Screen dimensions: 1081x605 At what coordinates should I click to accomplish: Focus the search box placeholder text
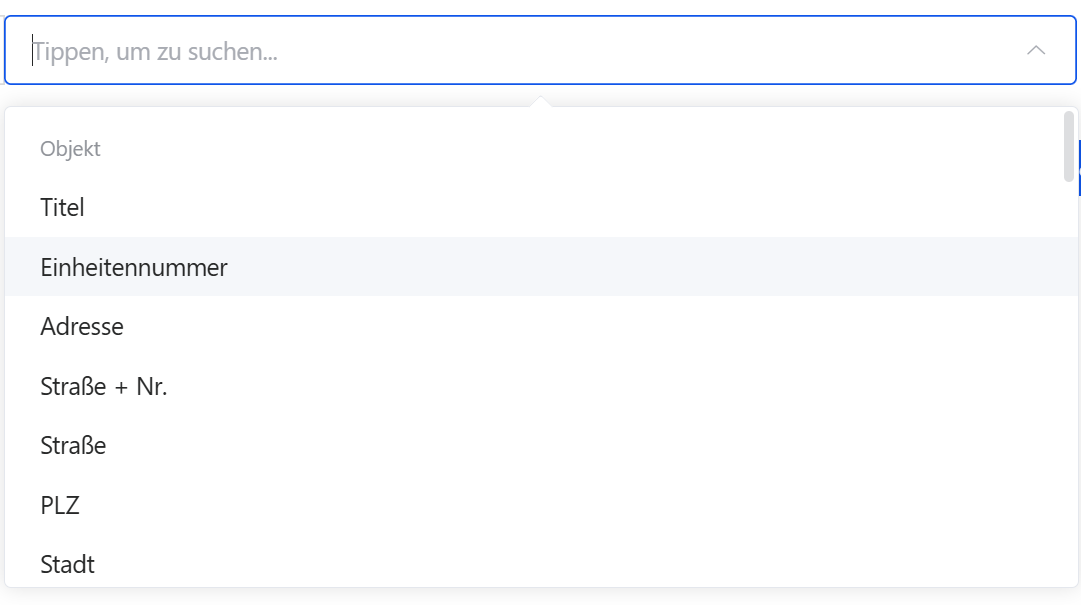[x=155, y=51]
